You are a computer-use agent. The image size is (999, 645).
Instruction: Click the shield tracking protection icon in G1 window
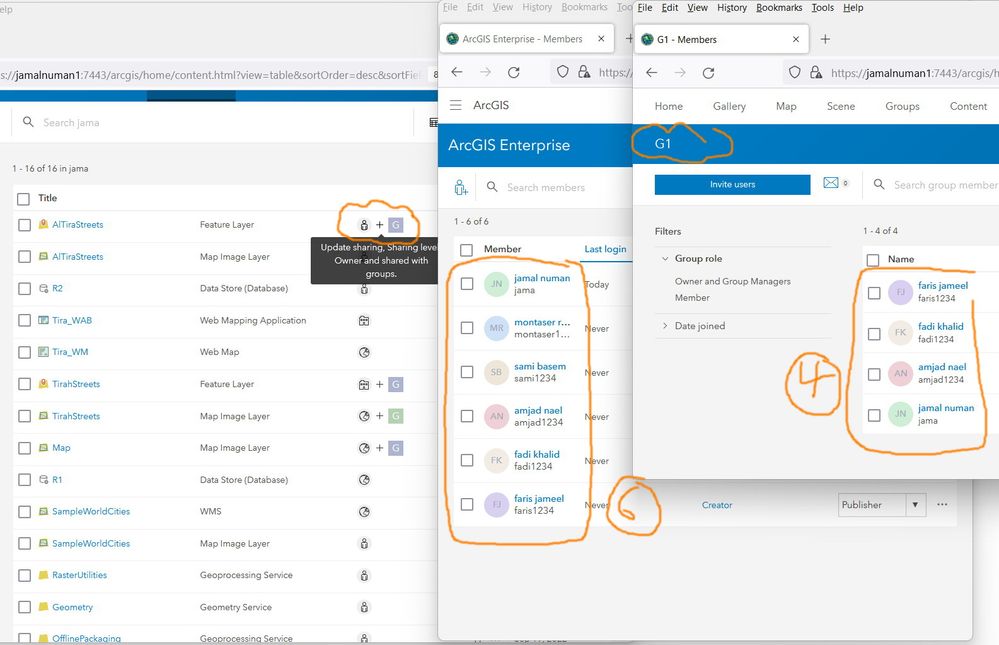point(794,73)
